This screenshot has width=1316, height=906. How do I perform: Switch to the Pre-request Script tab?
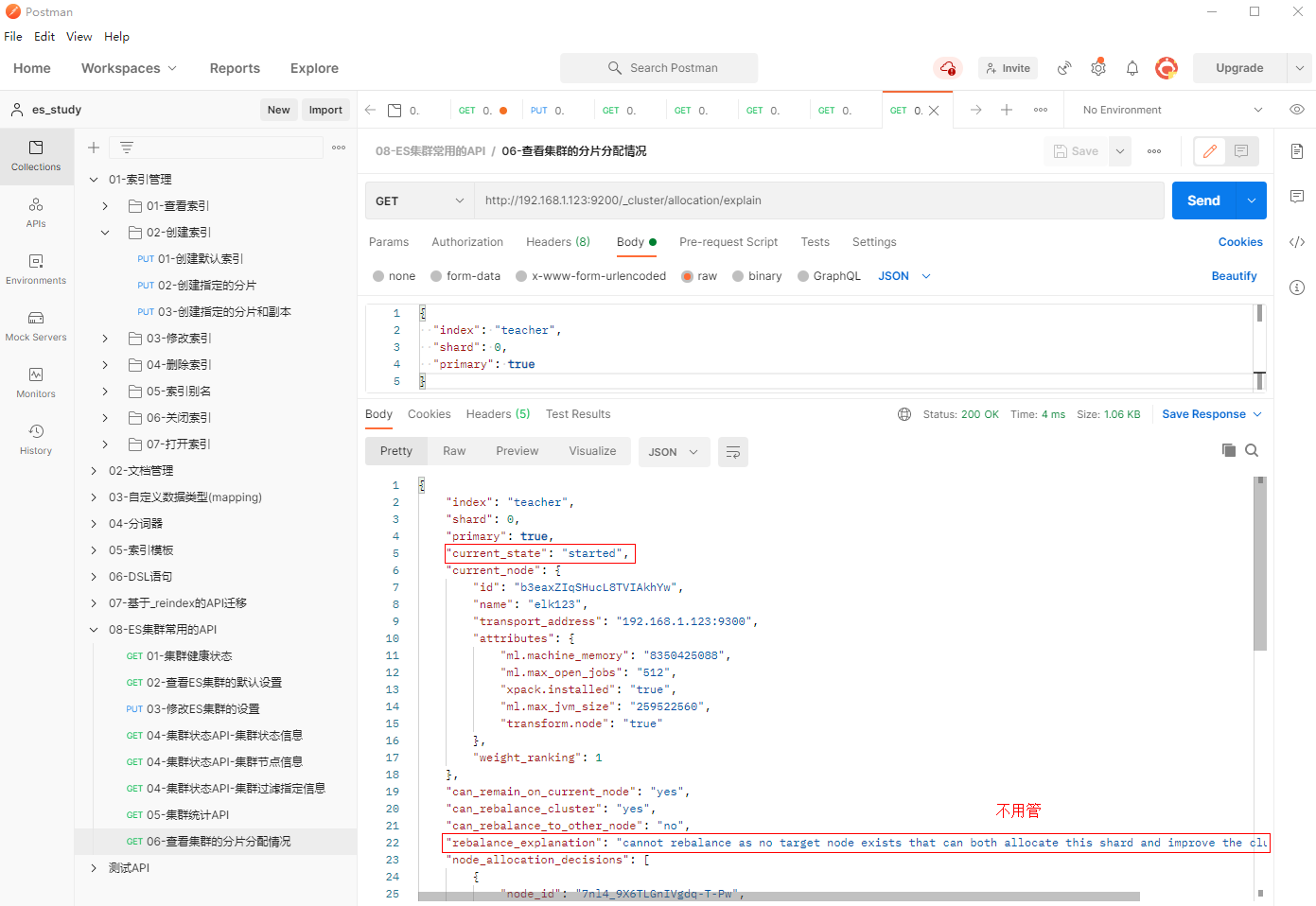point(728,242)
